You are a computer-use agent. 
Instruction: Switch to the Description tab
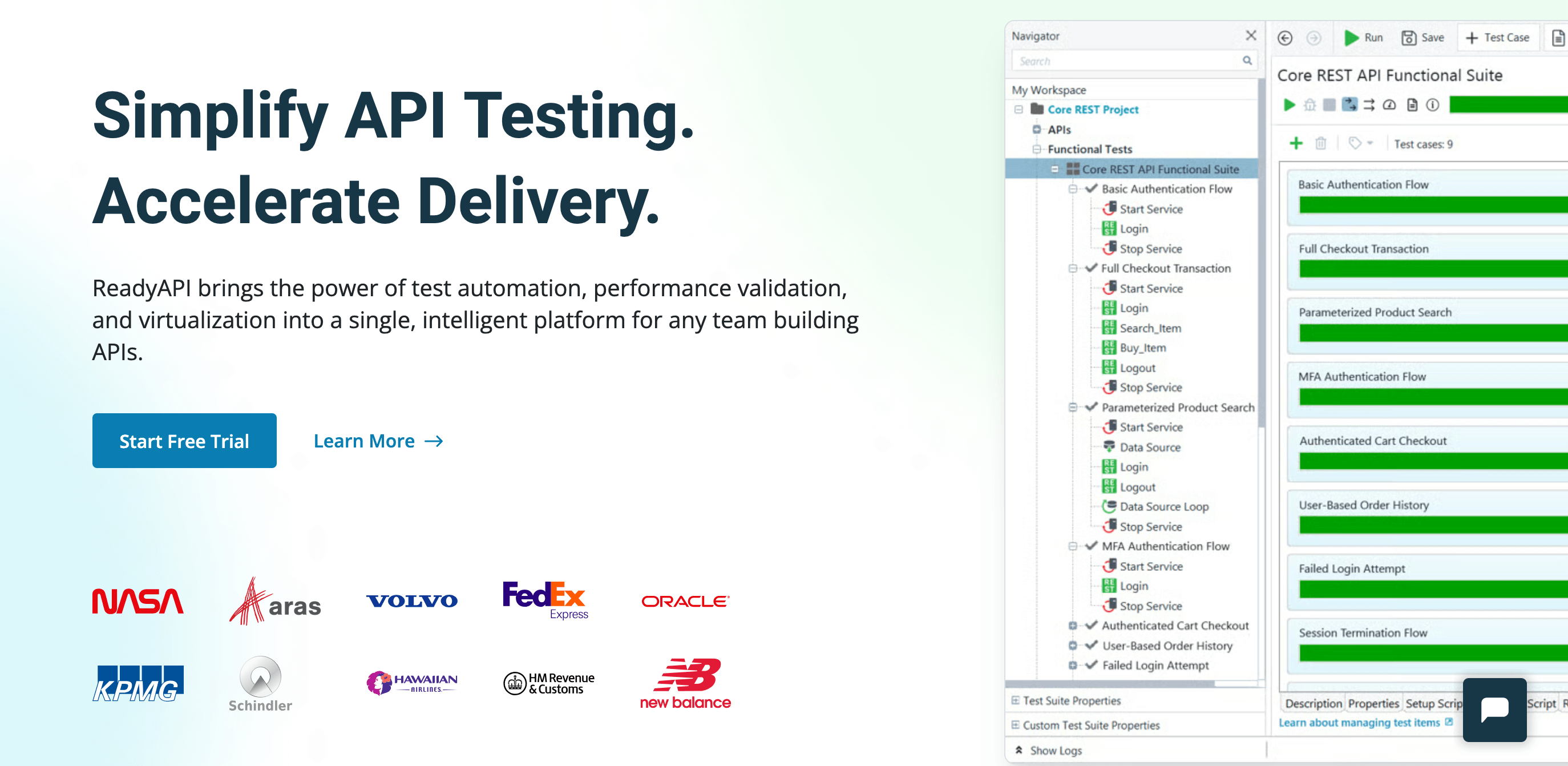click(x=1313, y=703)
